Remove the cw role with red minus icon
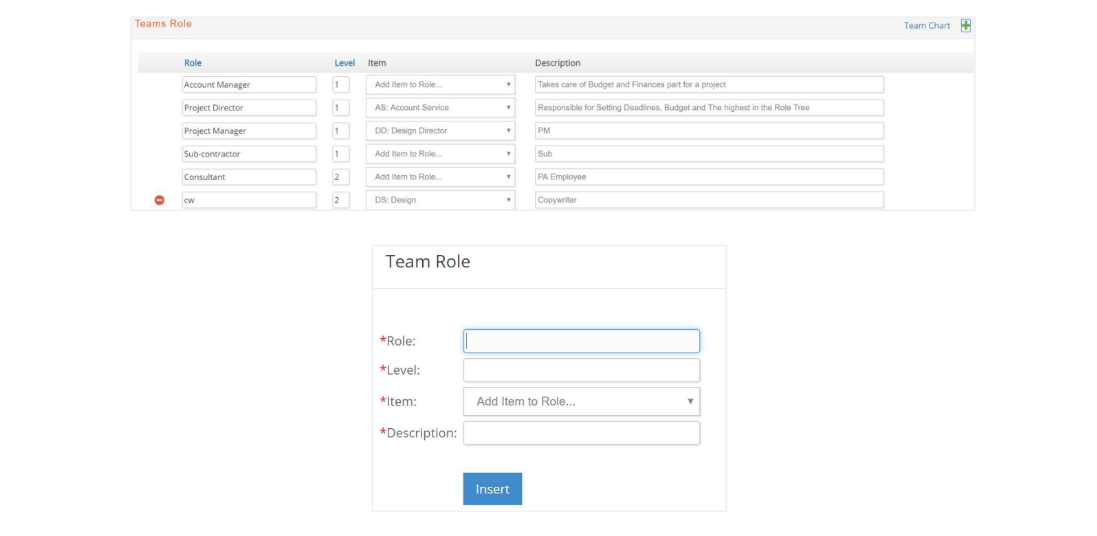 [160, 200]
